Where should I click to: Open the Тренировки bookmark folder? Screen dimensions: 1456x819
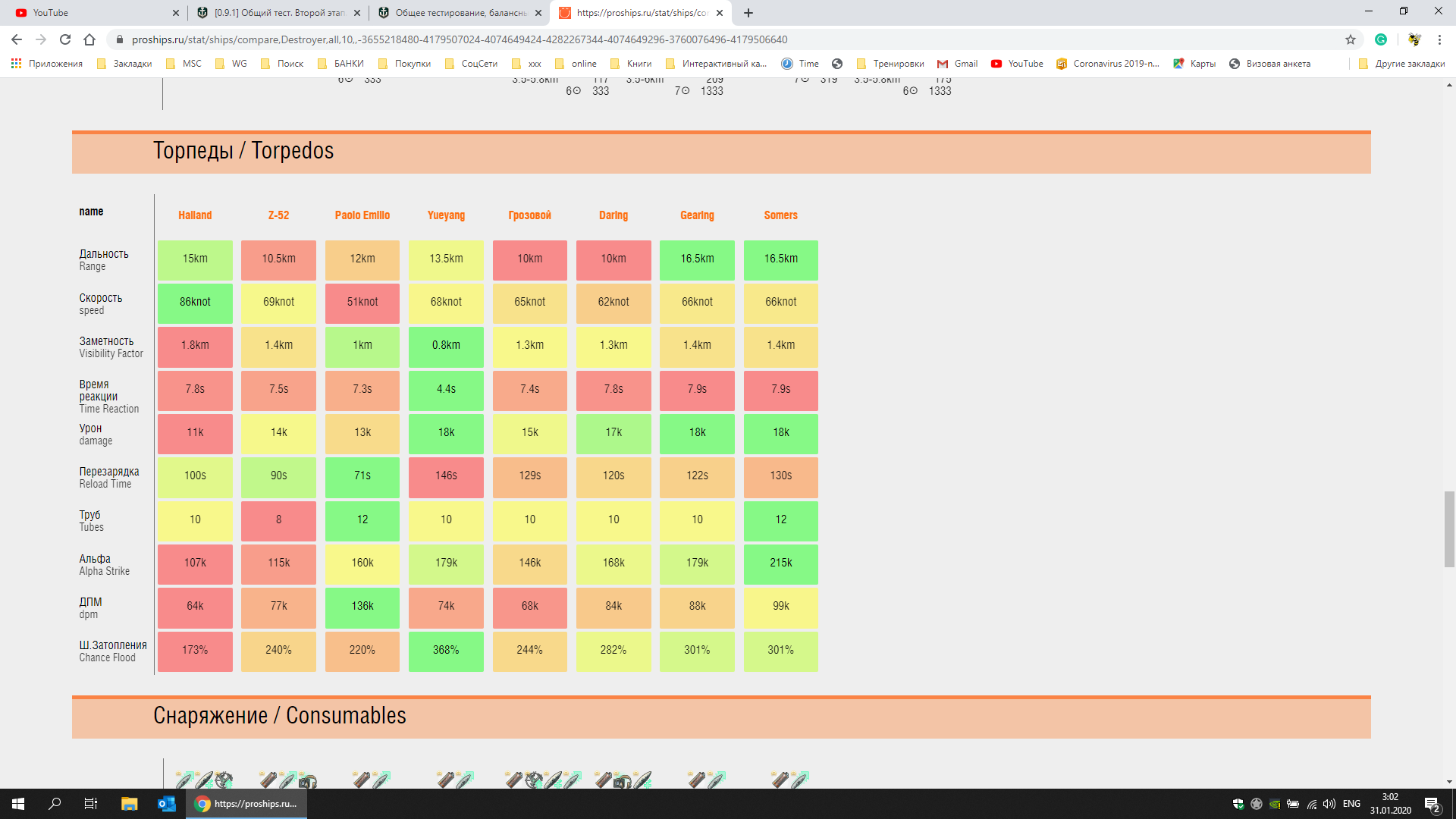coord(890,64)
